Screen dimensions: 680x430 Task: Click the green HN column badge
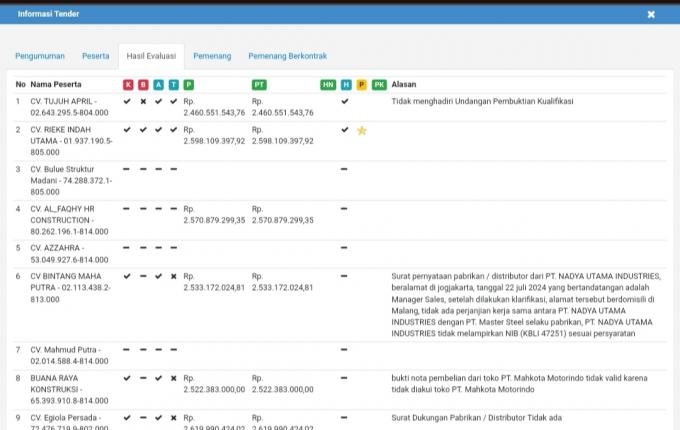pos(328,85)
